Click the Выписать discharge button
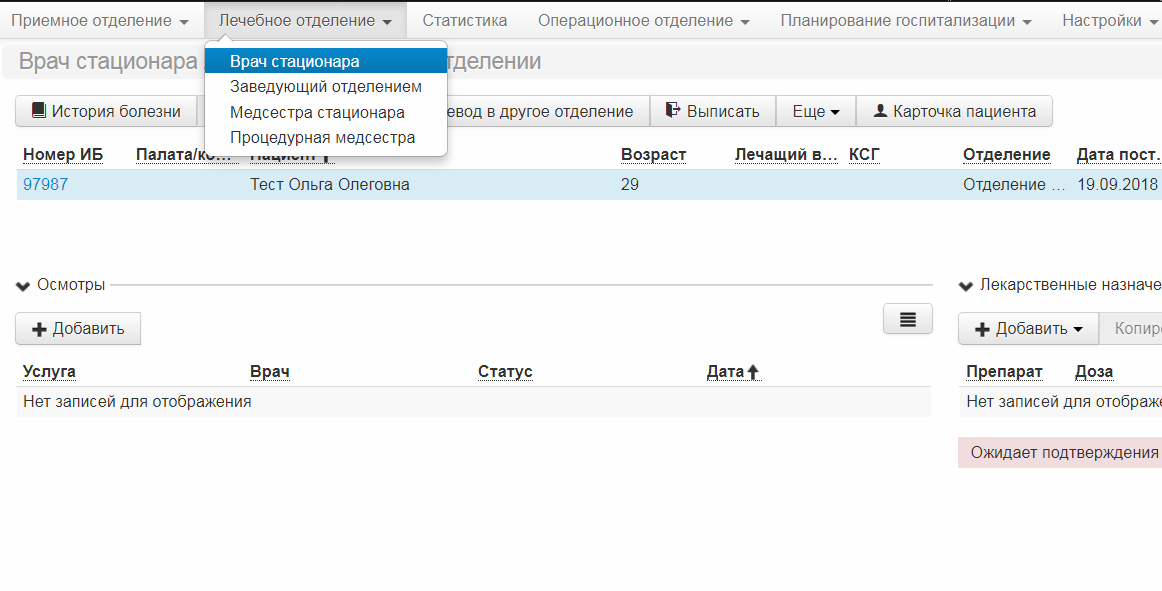The image size is (1162, 591). tap(713, 111)
